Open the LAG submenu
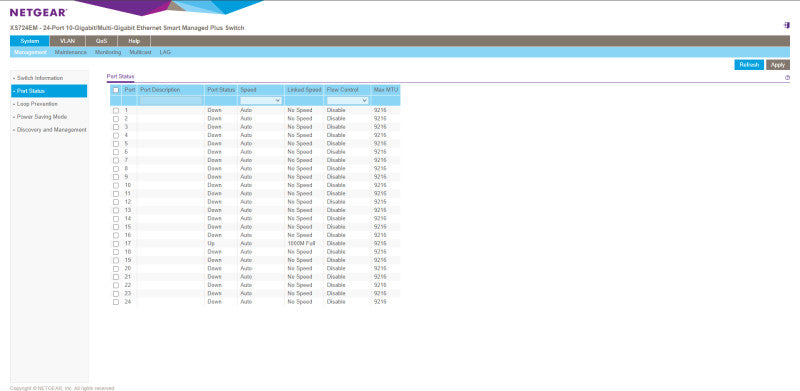 click(x=165, y=52)
